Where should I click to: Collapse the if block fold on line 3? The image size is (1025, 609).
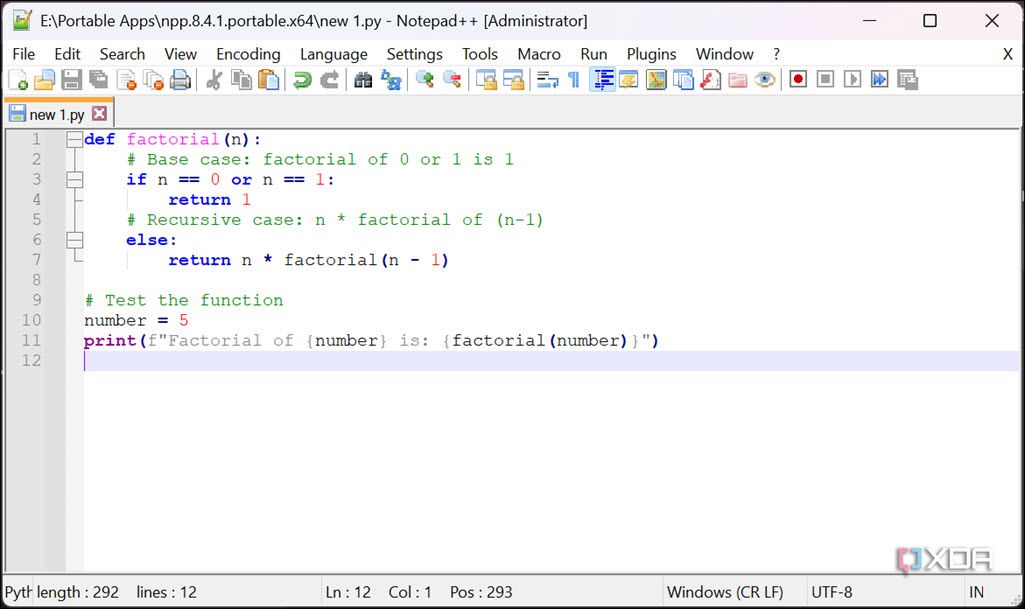(x=75, y=180)
